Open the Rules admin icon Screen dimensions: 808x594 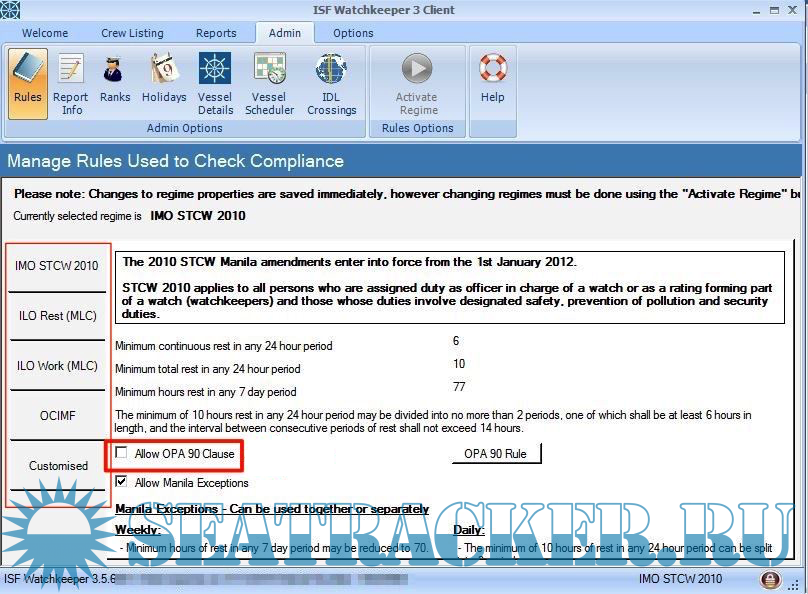pos(28,80)
